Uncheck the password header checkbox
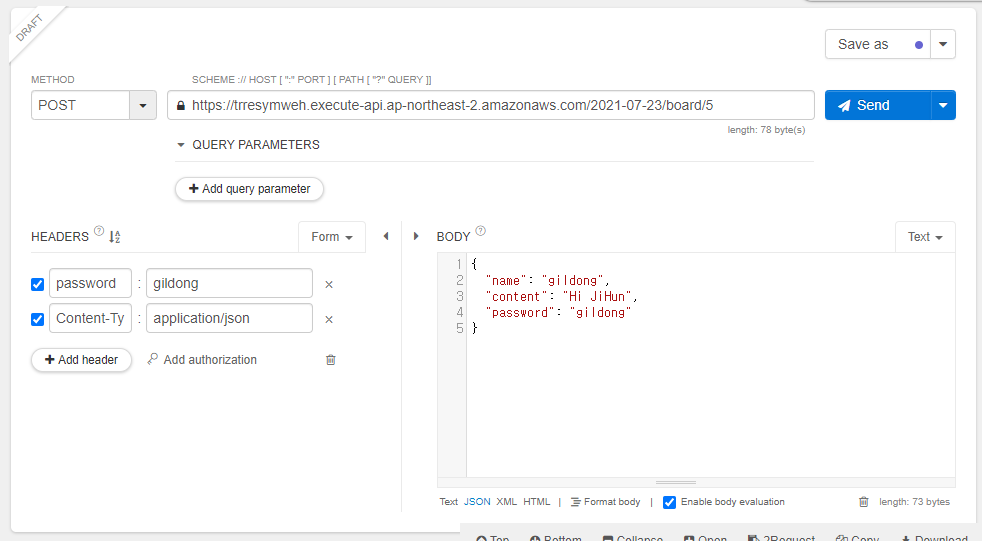Viewport: 982px width, 541px height. tap(38, 284)
